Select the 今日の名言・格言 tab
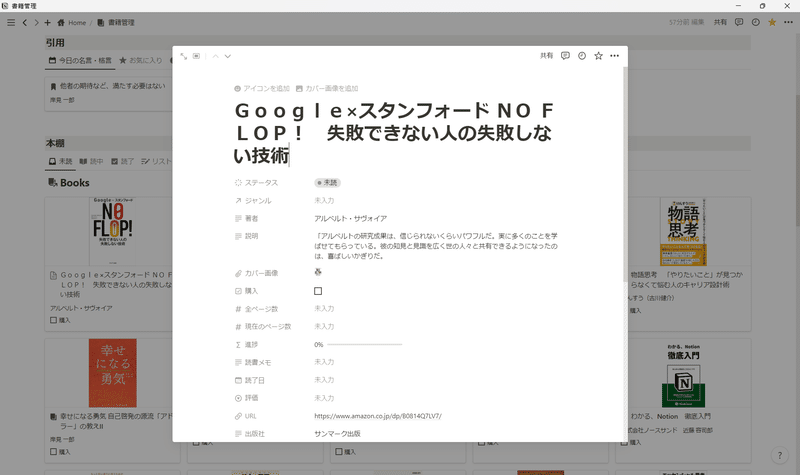The height and width of the screenshot is (475, 800). pyautogui.click(x=80, y=60)
